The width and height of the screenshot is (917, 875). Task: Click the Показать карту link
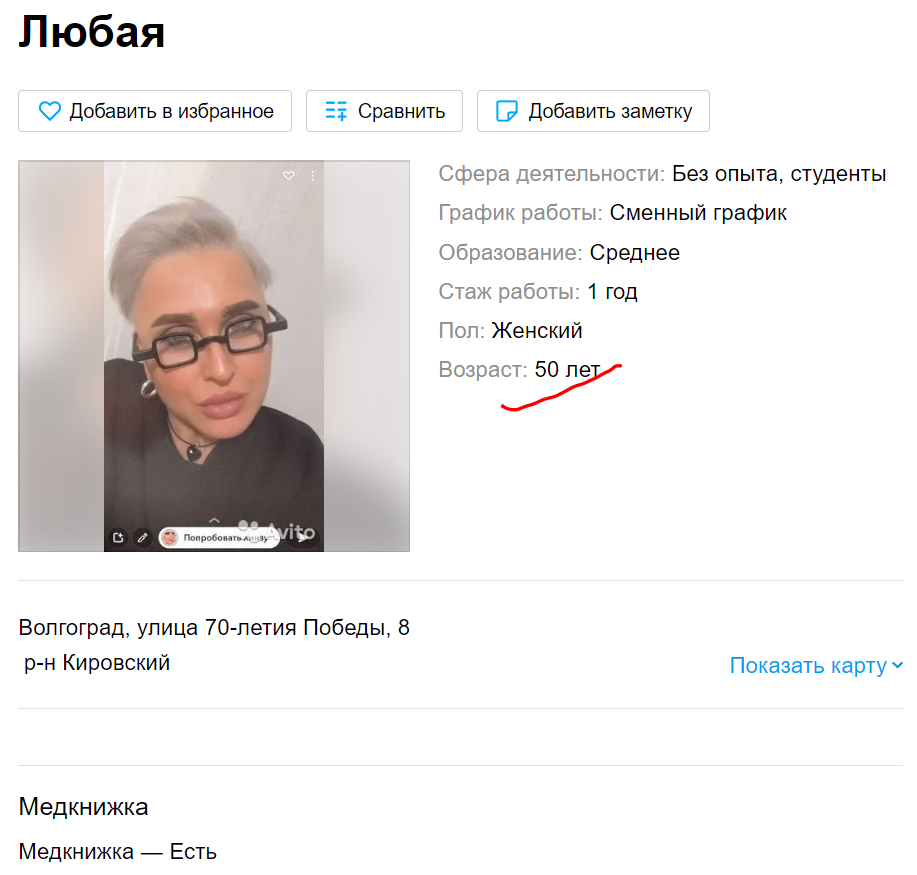point(808,666)
